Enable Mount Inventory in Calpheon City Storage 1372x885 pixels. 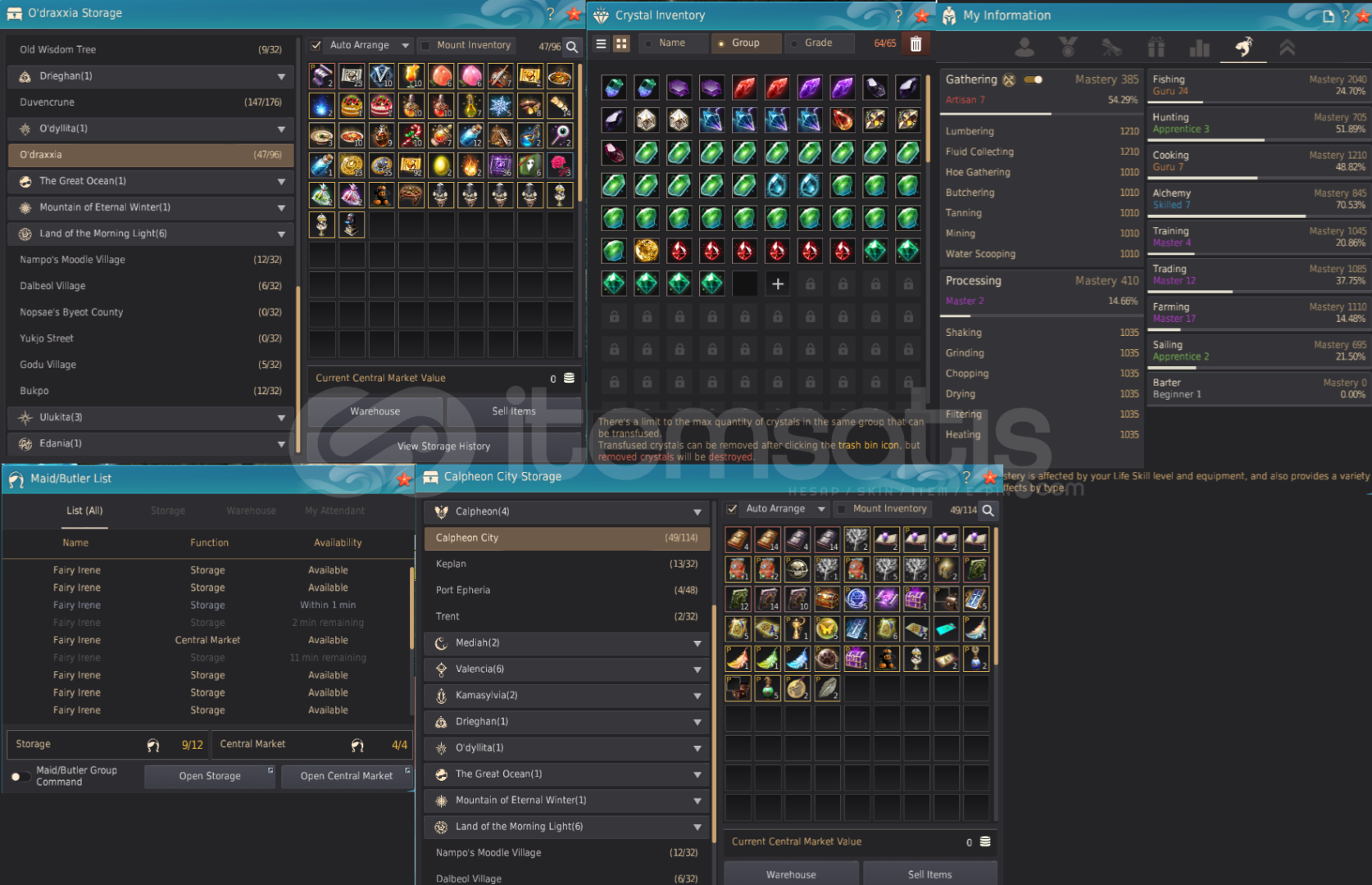[841, 509]
